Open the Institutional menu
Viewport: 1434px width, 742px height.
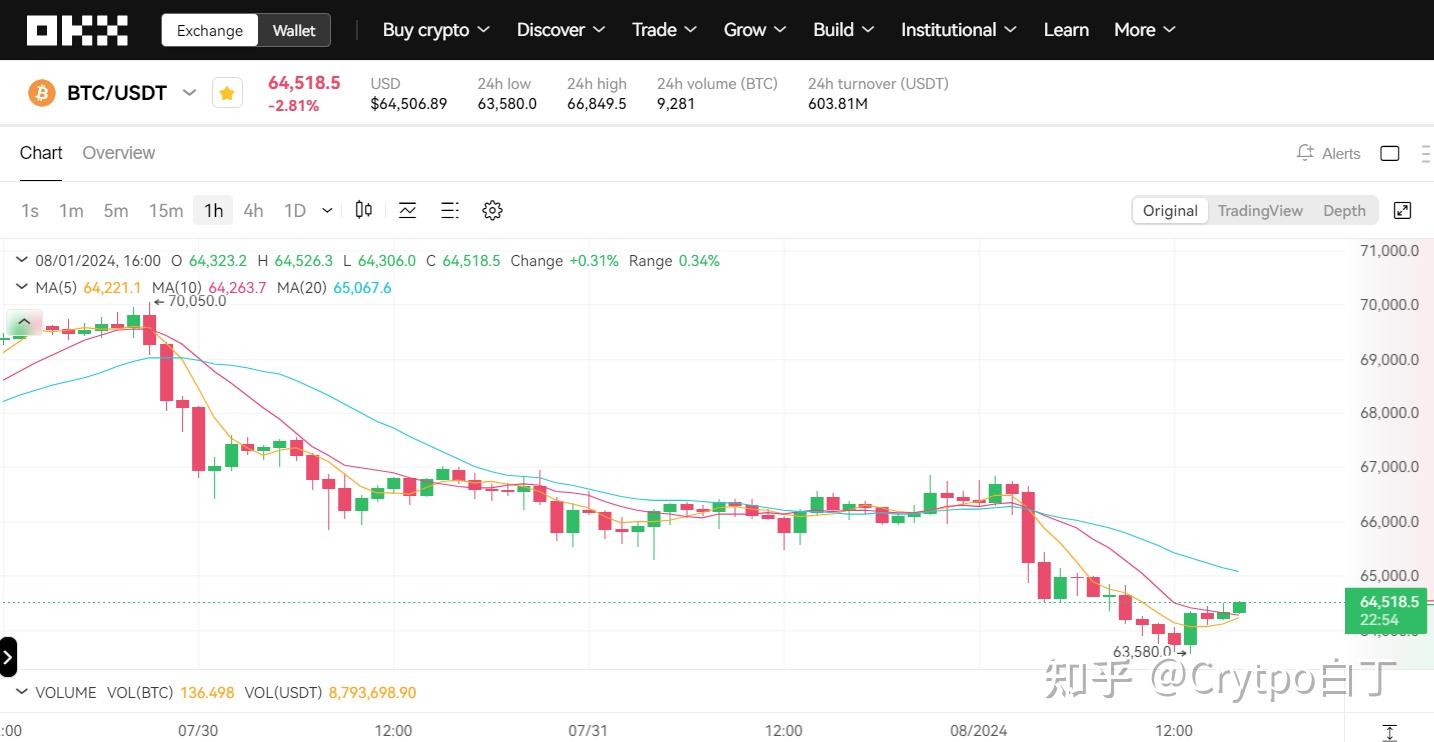coord(959,30)
